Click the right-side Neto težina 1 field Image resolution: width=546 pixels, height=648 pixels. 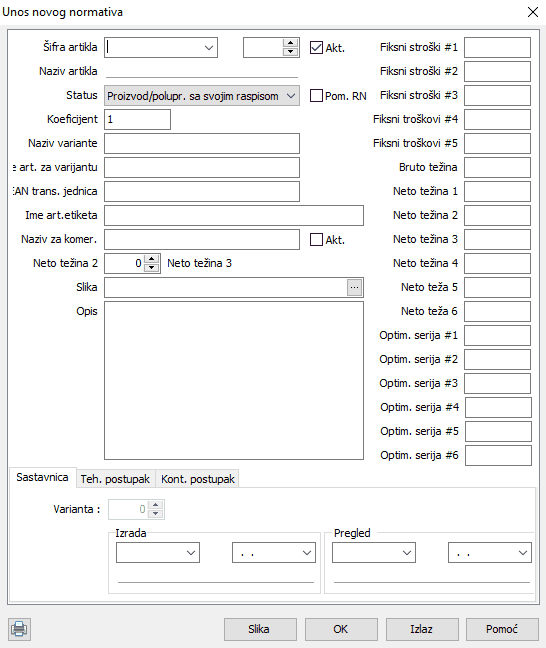click(x=497, y=191)
